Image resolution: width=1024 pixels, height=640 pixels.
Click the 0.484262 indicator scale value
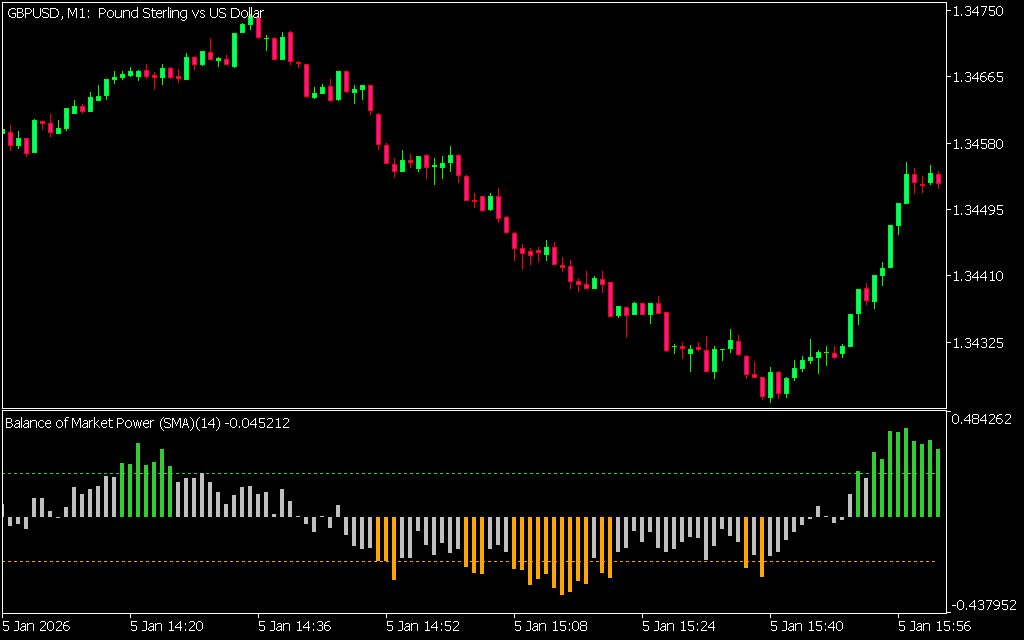point(984,418)
